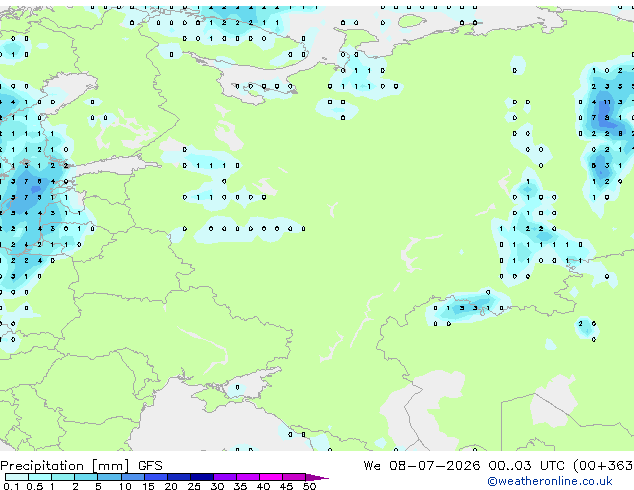Click the '10' legend scale label

[x=125, y=486]
